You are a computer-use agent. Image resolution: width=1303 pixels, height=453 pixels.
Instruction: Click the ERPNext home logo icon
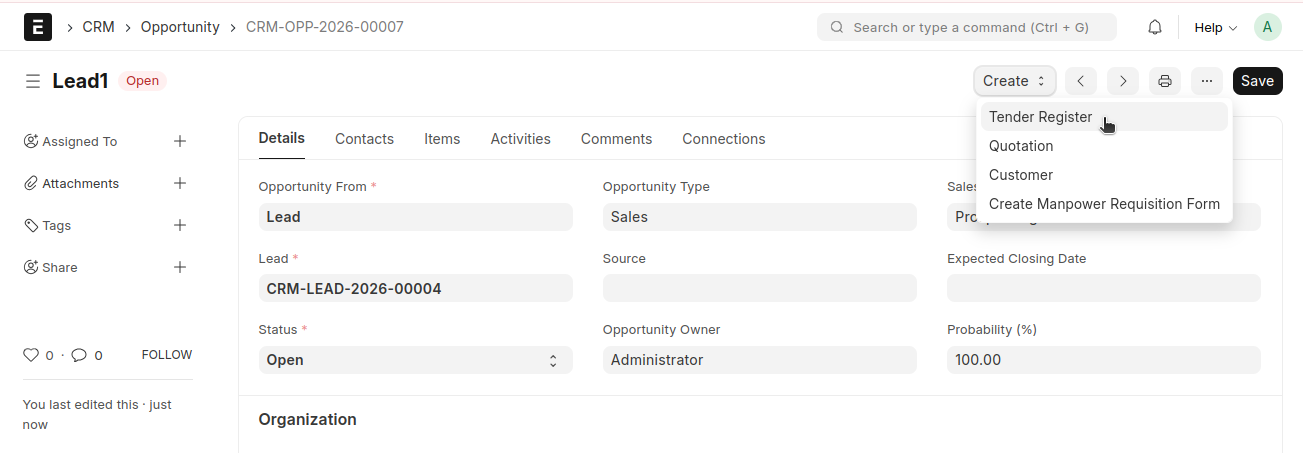pyautogui.click(x=37, y=27)
